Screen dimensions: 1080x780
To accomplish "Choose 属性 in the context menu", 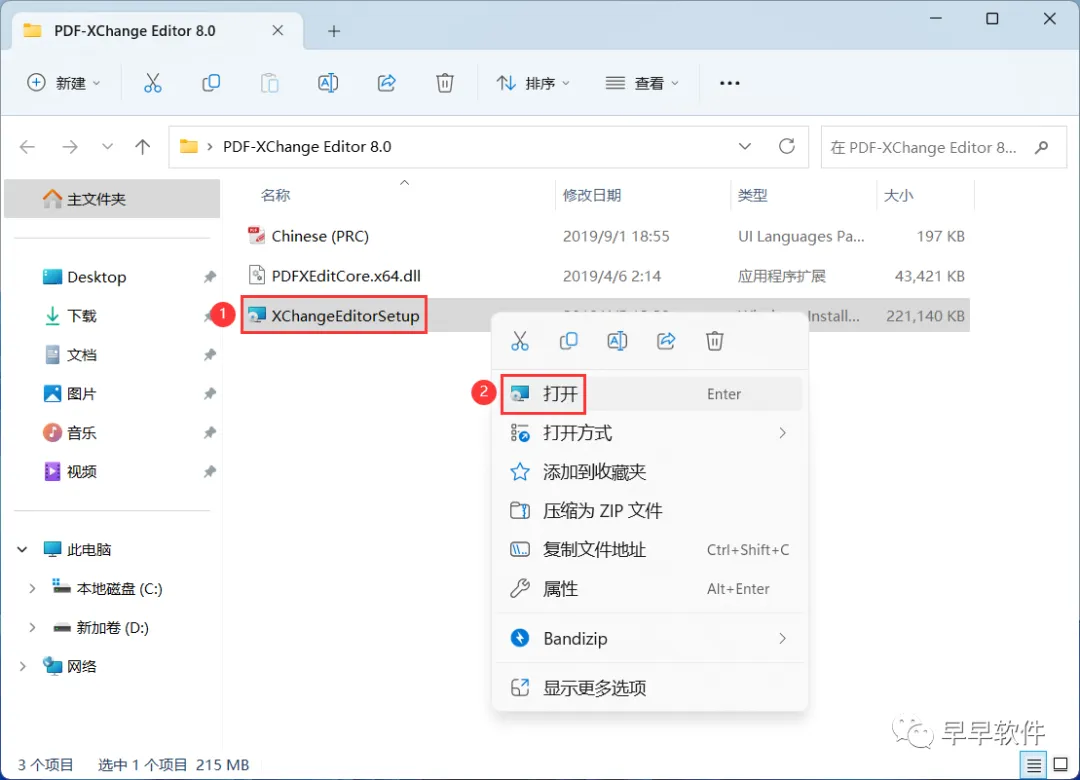I will [x=650, y=589].
